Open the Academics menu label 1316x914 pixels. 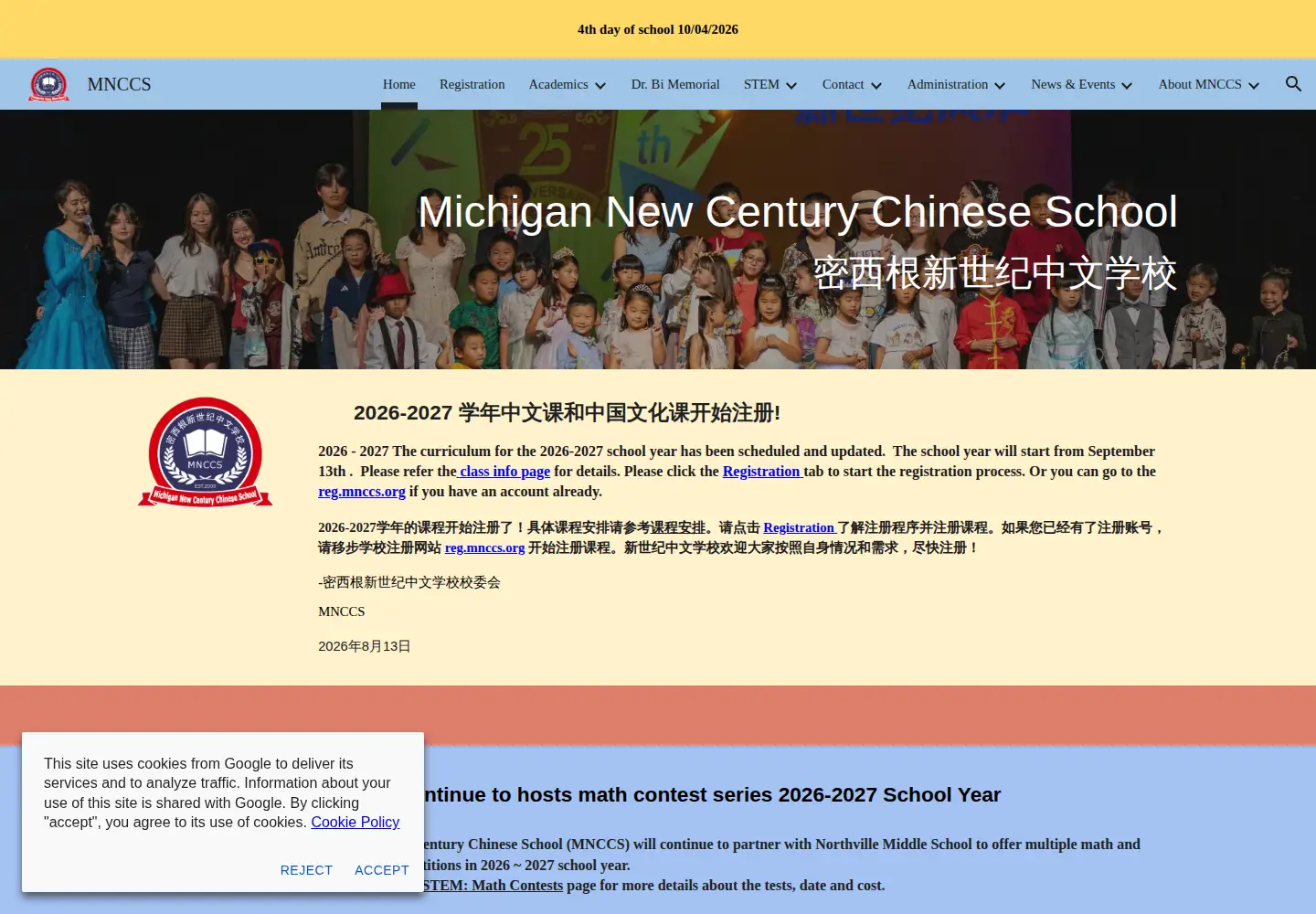(558, 84)
